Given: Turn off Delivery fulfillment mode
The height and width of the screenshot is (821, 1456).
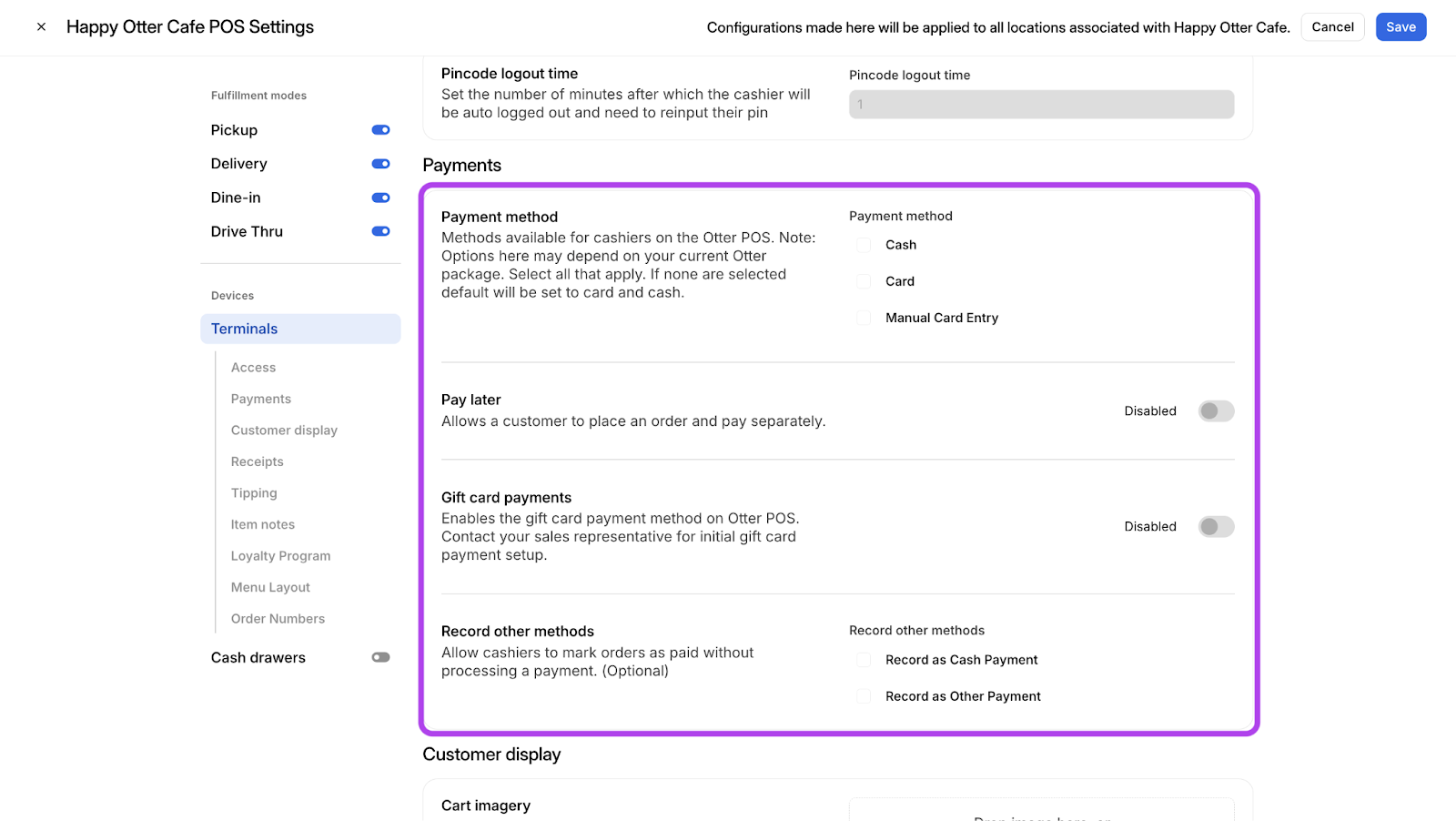Looking at the screenshot, I should tap(380, 164).
